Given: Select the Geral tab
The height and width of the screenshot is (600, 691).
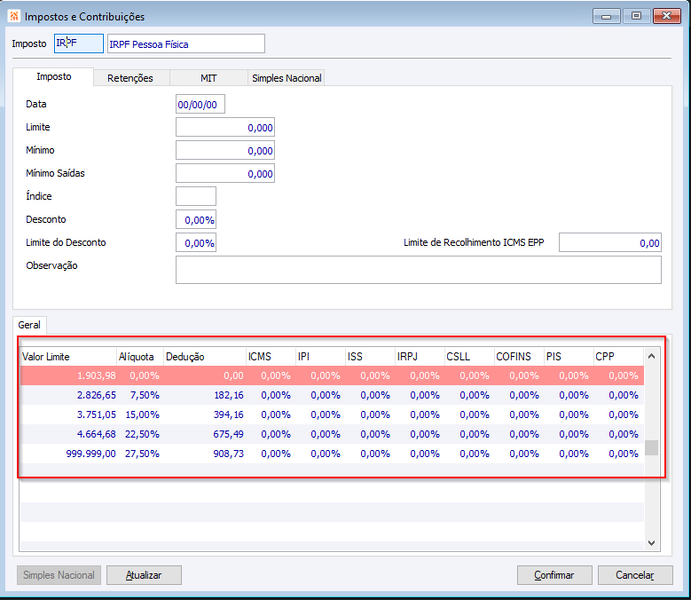Looking at the screenshot, I should (x=29, y=325).
